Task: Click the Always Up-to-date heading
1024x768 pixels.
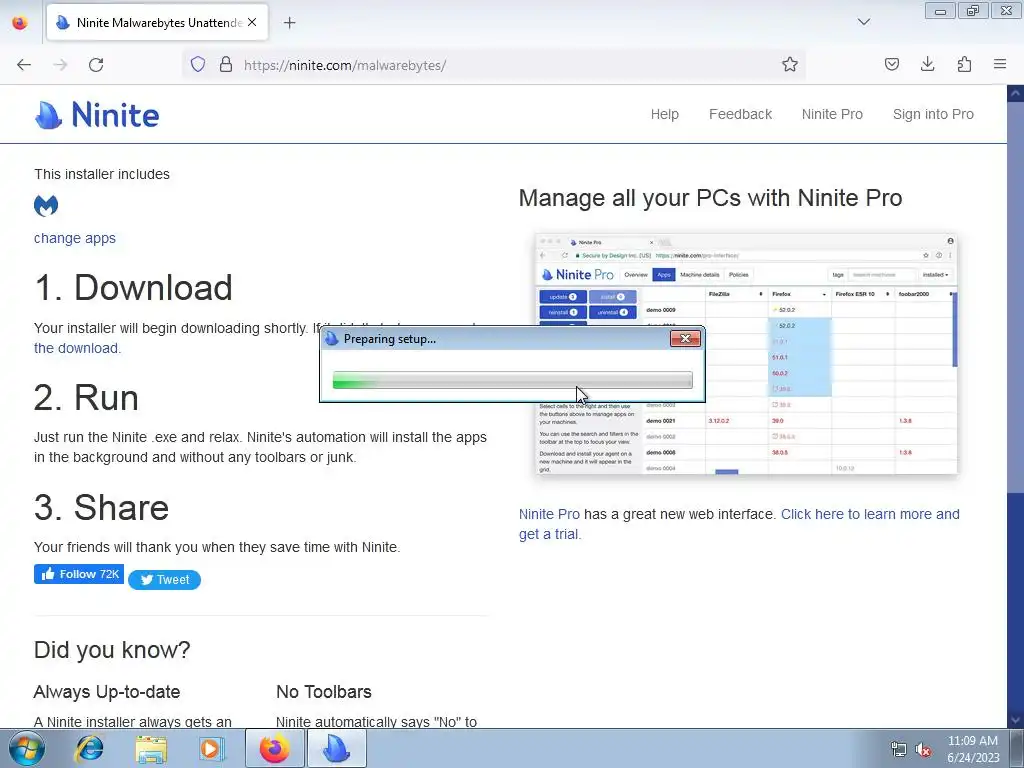Action: coord(106,692)
